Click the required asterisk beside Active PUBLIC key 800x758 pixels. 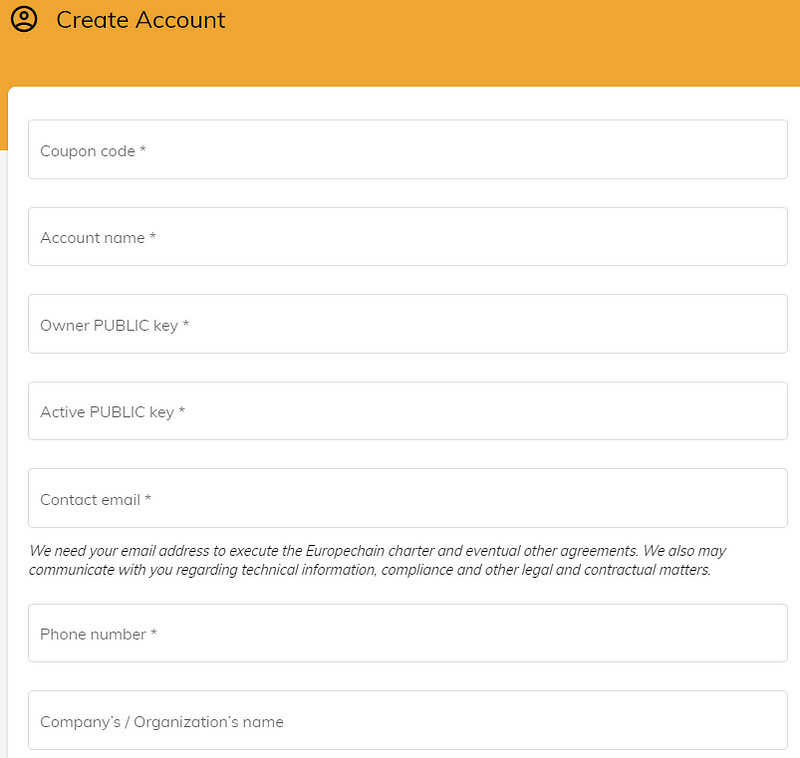tap(182, 411)
